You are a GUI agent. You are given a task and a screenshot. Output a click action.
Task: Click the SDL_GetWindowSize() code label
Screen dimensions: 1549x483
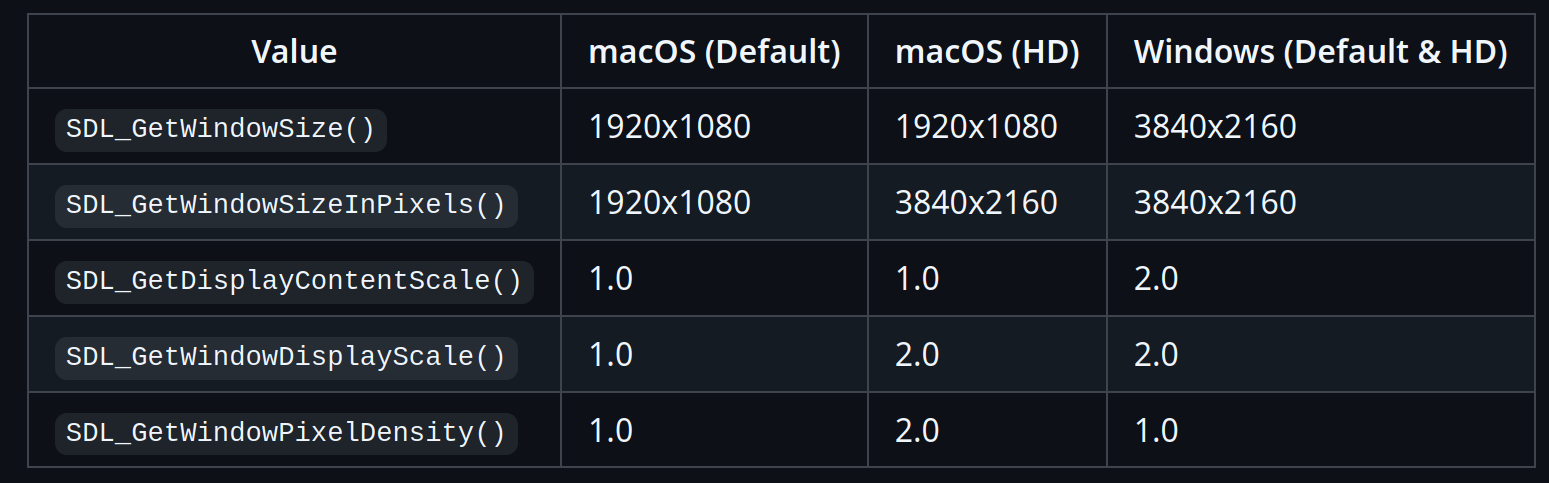(220, 130)
